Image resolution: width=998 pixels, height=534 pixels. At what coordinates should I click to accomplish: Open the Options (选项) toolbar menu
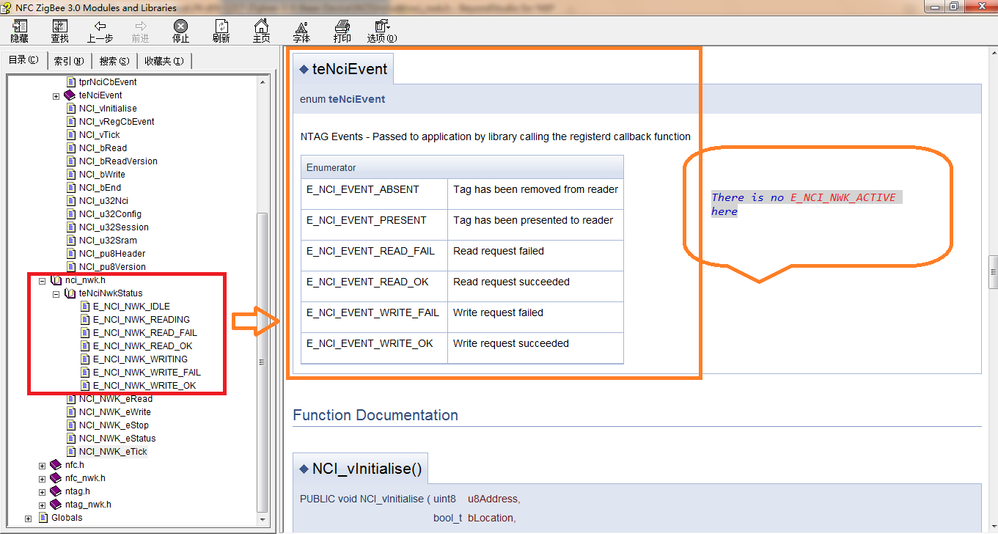click(x=382, y=31)
